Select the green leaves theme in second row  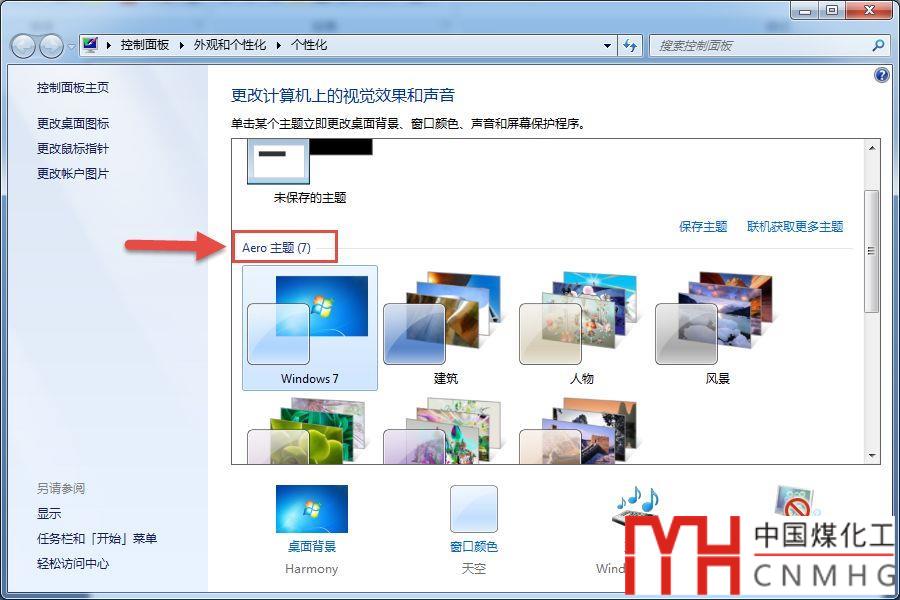point(310,431)
